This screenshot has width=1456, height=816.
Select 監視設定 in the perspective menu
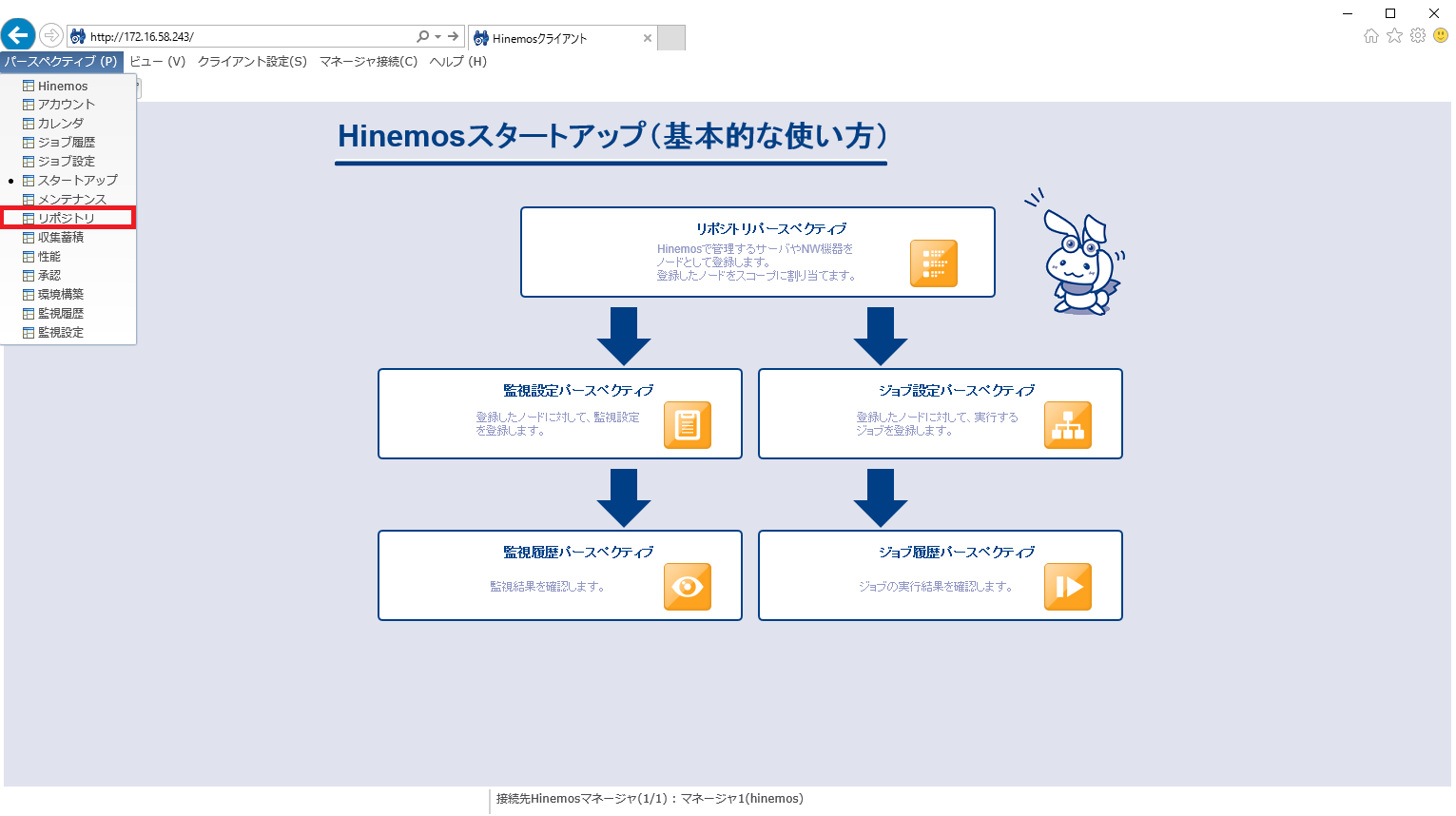[68, 333]
